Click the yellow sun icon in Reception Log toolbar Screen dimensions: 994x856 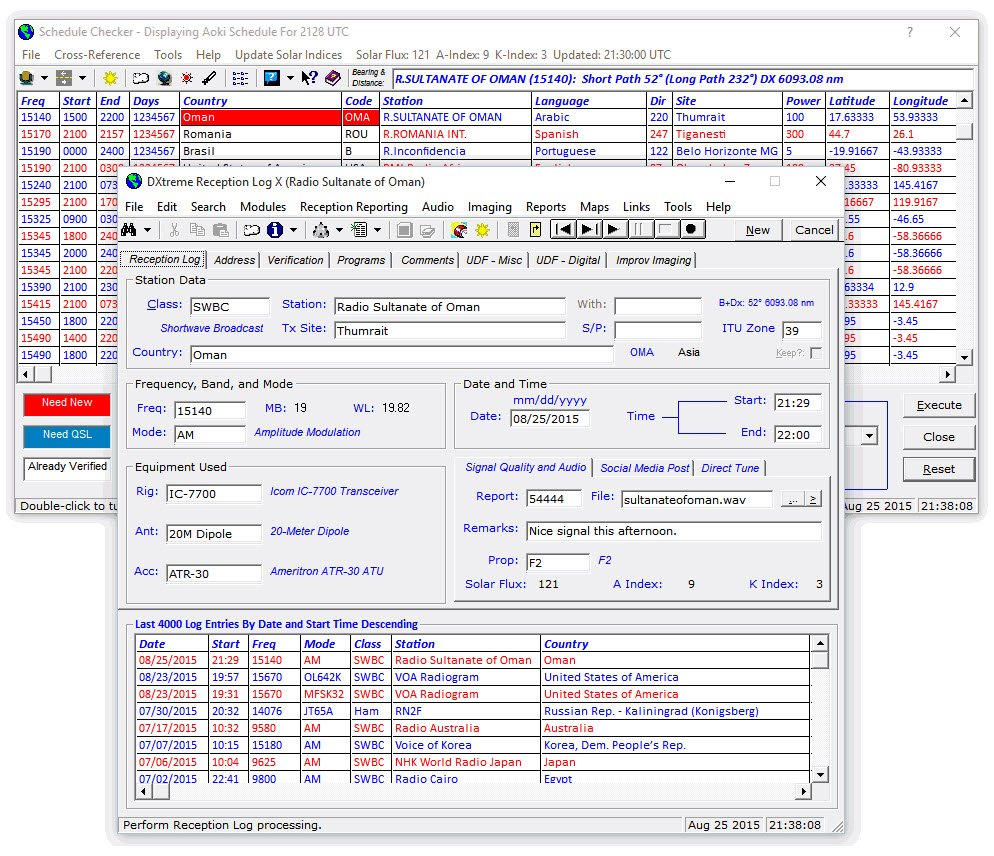[482, 230]
